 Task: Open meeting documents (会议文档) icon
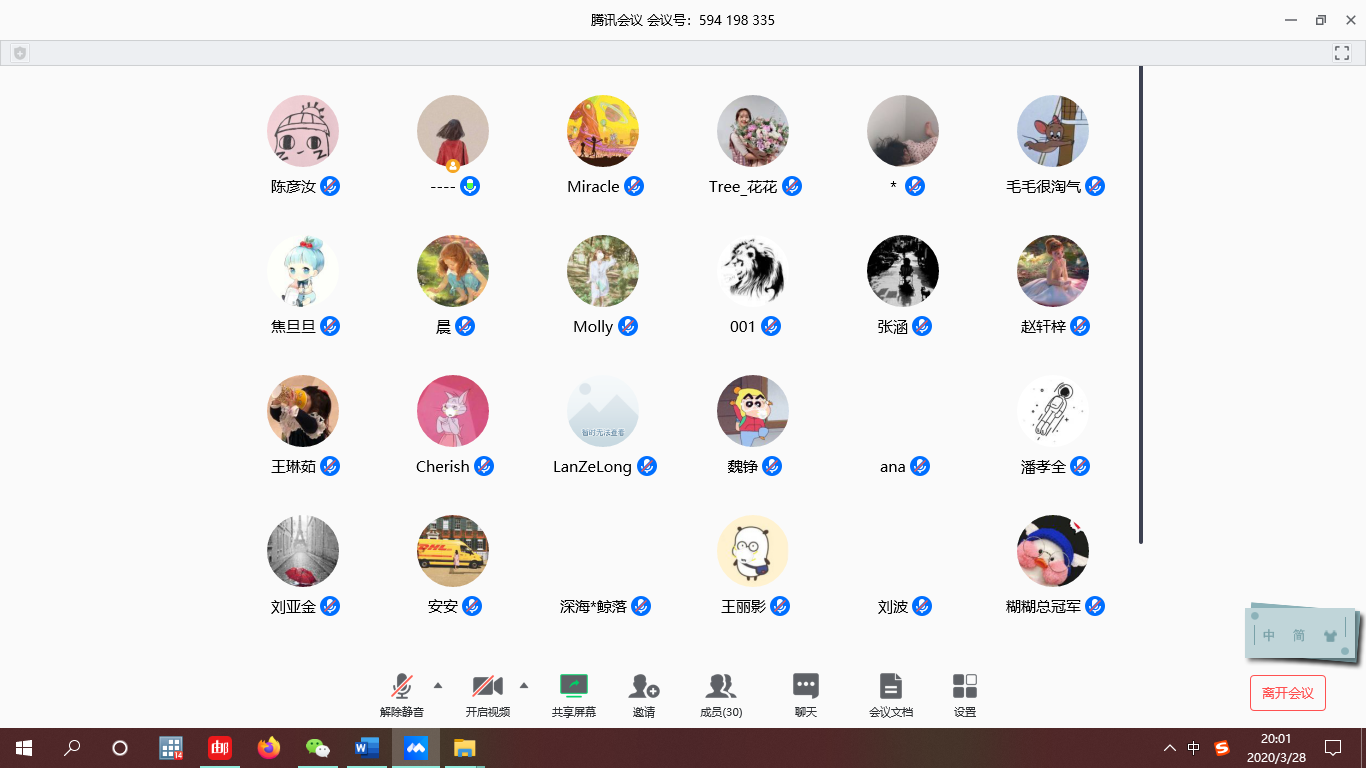click(x=890, y=687)
